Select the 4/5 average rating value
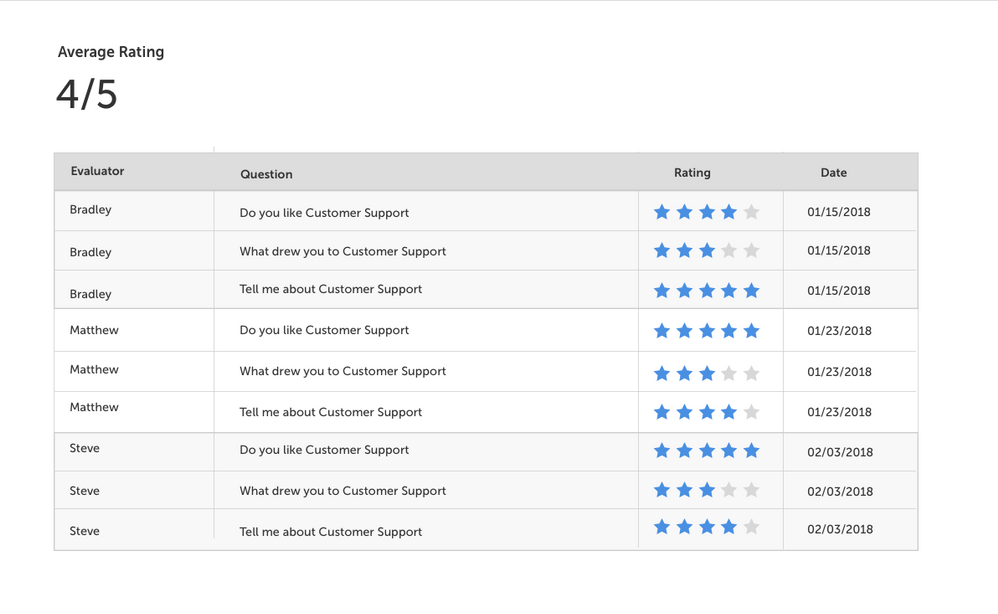998x614 pixels. tap(87, 95)
